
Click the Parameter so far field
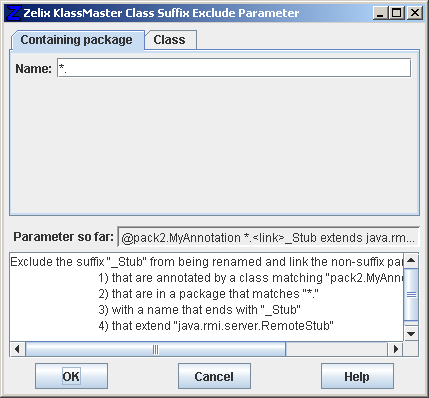pos(268,238)
